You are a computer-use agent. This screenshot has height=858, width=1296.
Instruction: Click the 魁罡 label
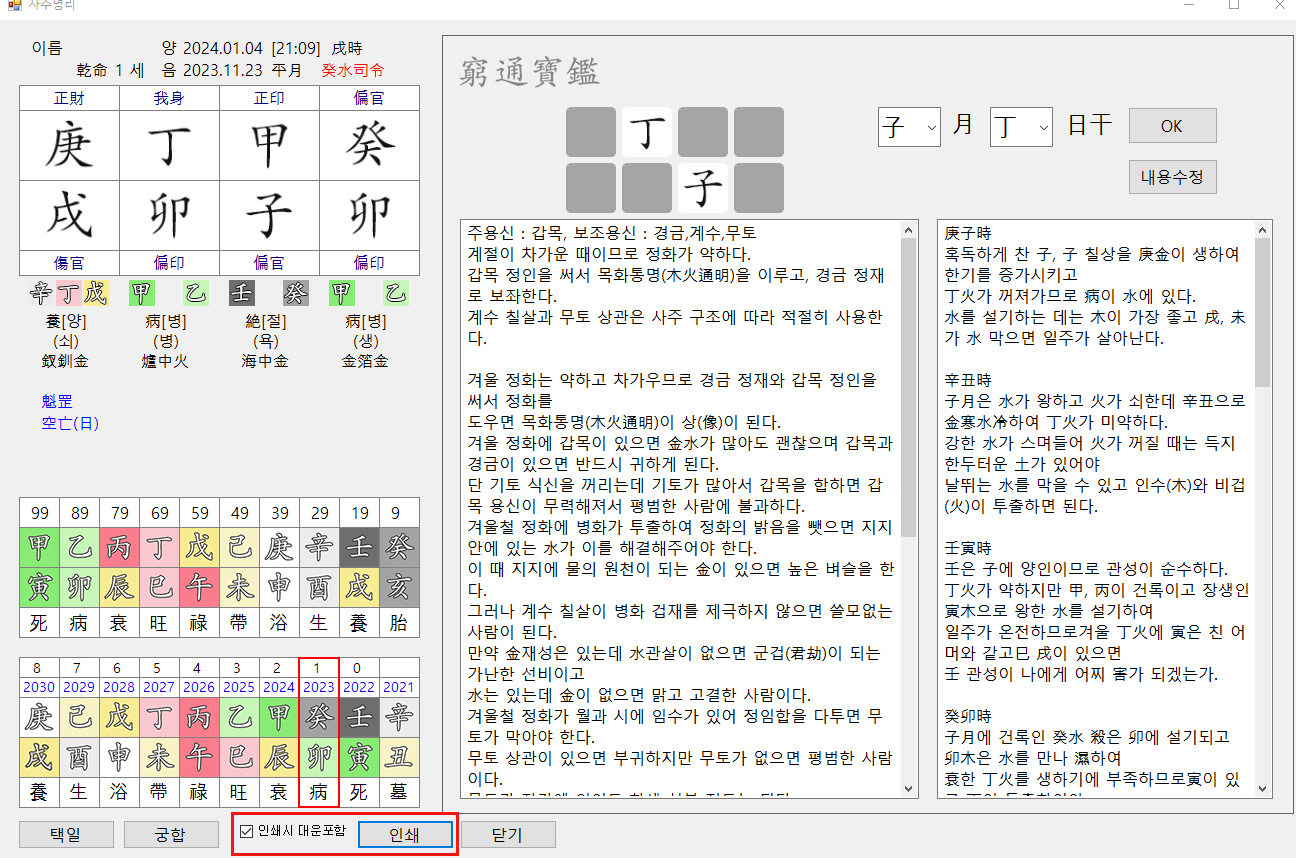[57, 402]
